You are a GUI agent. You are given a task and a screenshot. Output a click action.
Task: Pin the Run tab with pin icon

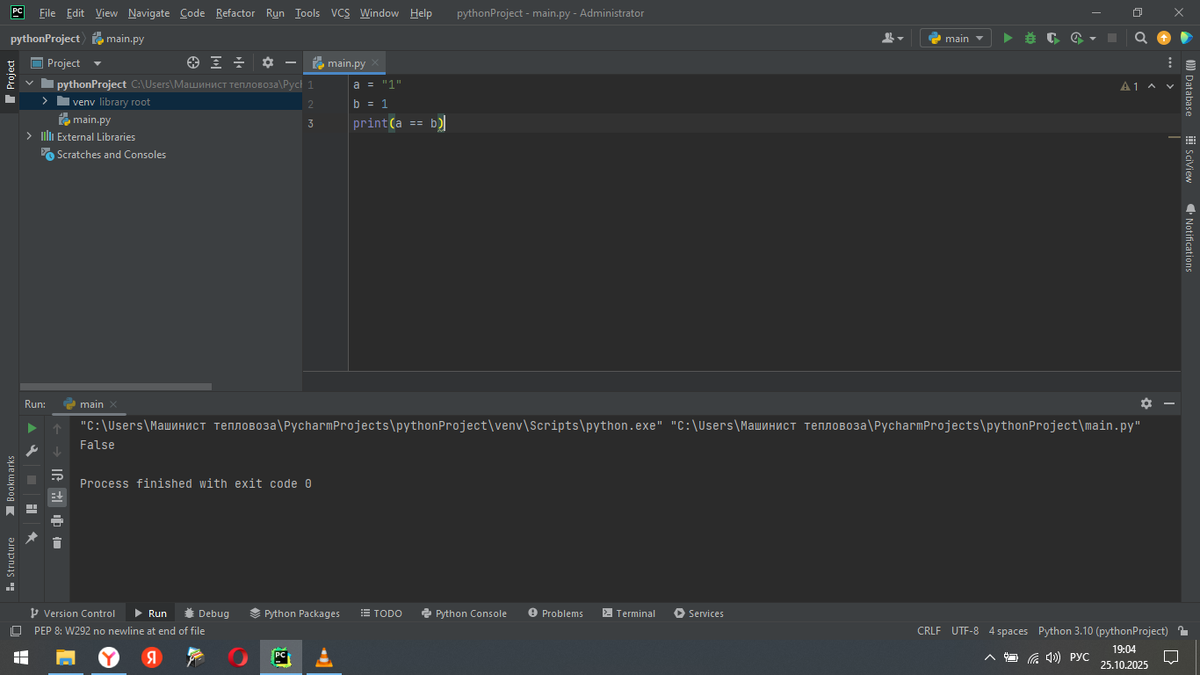[x=32, y=538]
